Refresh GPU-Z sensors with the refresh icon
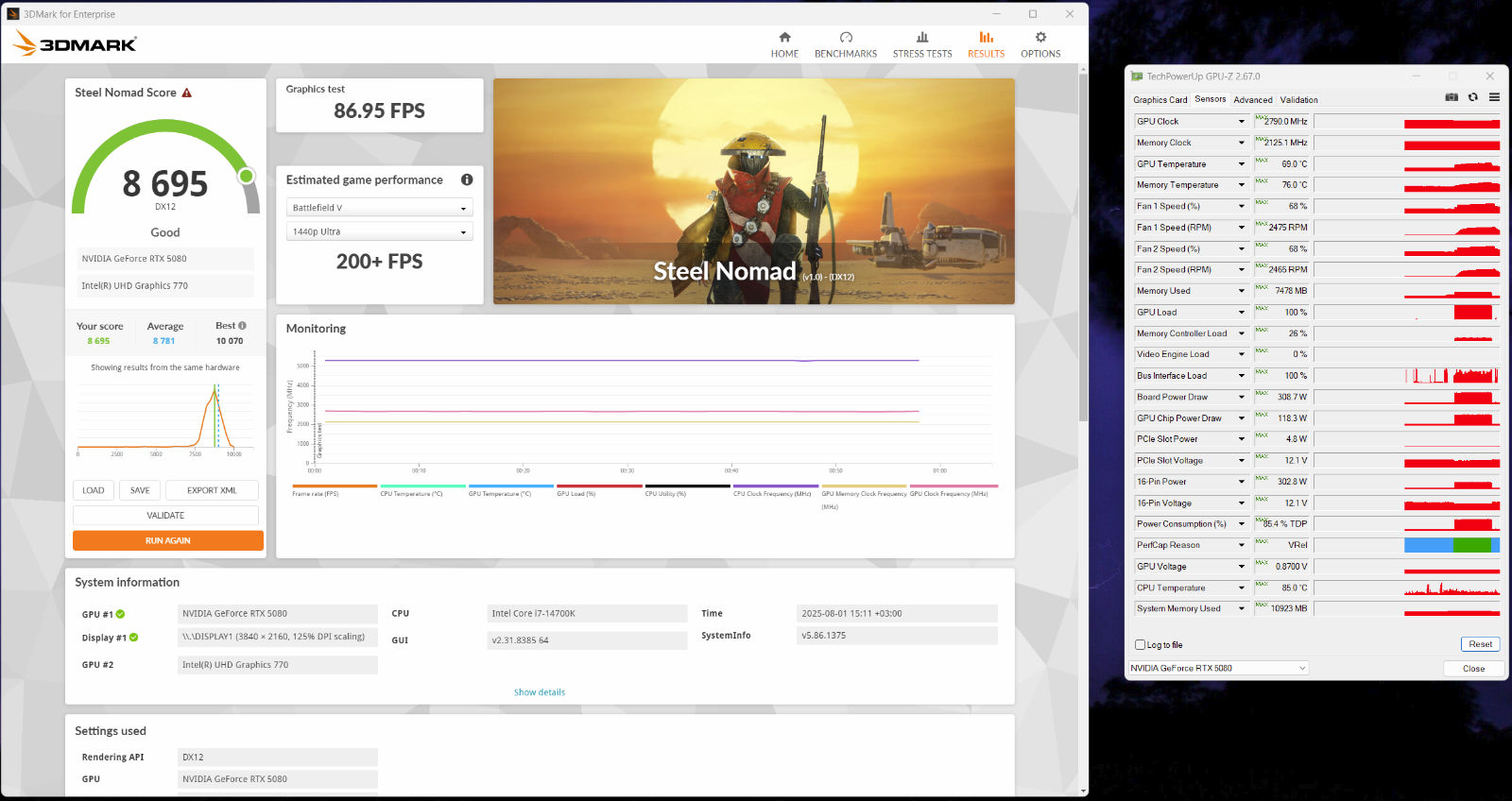 pyautogui.click(x=1472, y=97)
